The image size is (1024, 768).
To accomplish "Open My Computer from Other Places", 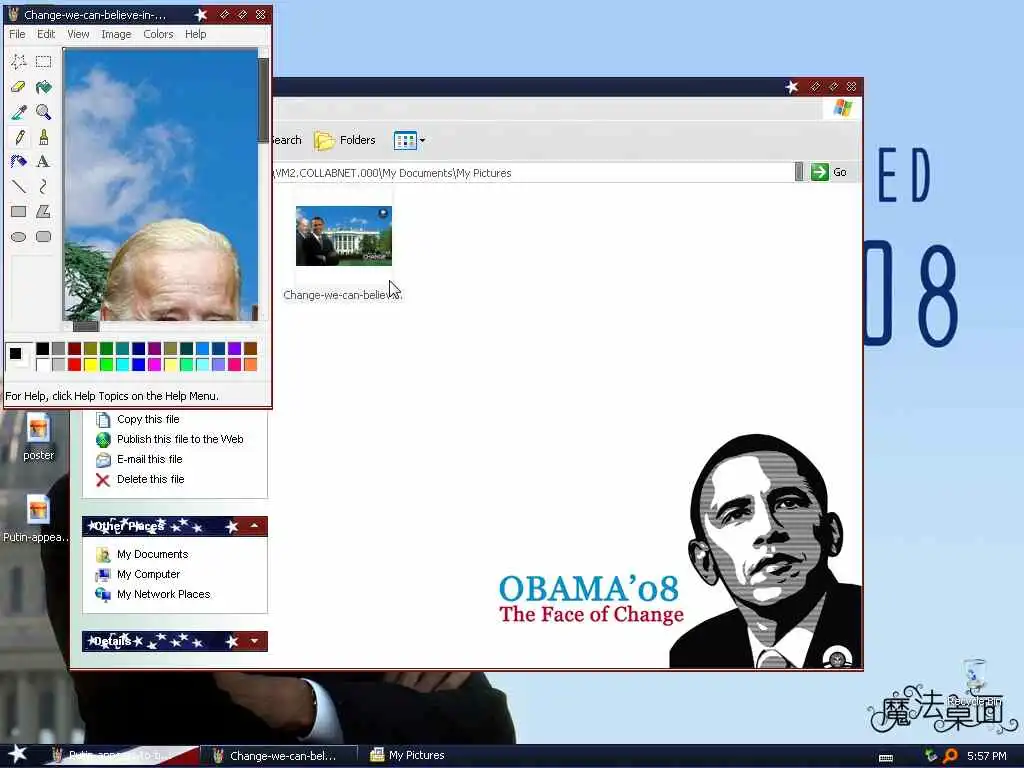I will click(x=148, y=575).
